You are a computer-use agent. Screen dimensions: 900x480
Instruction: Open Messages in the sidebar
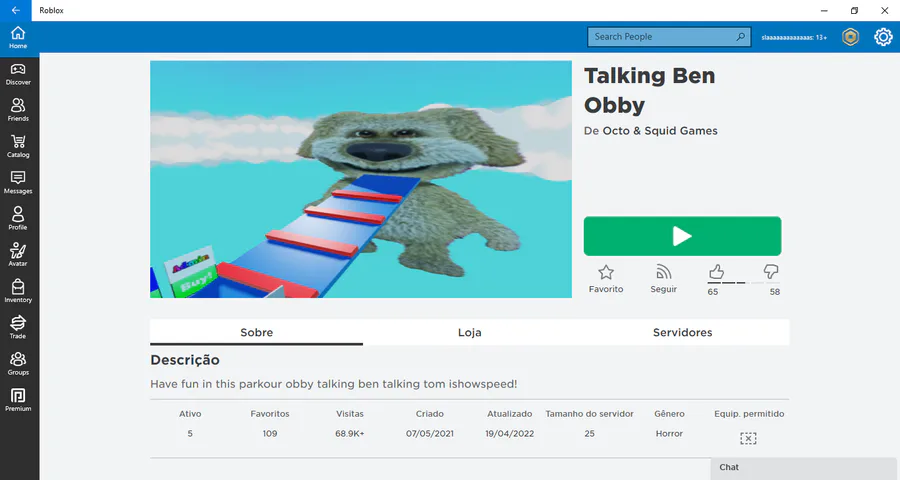18,183
